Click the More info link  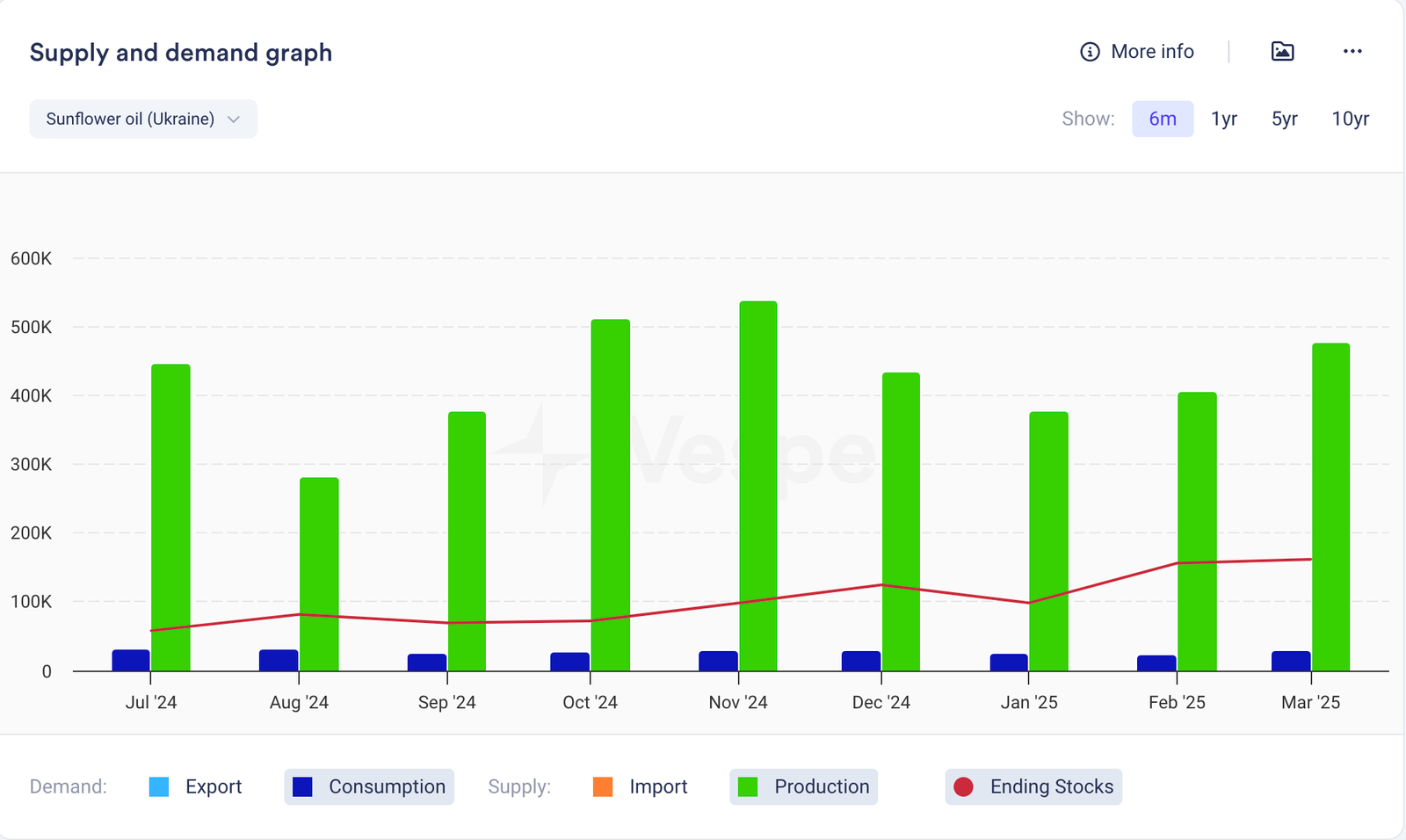[x=1151, y=52]
